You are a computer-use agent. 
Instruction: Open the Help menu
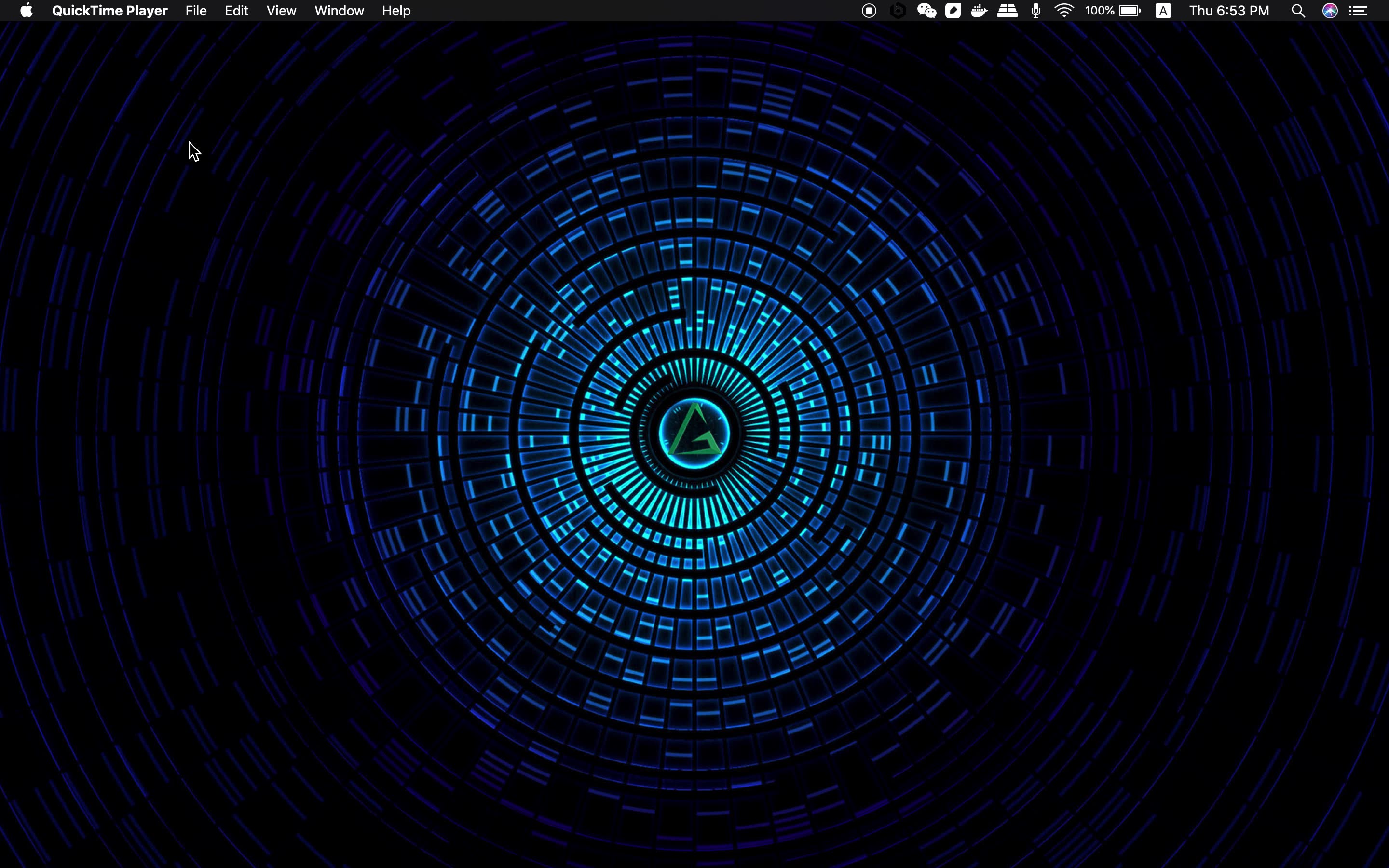pos(396,10)
